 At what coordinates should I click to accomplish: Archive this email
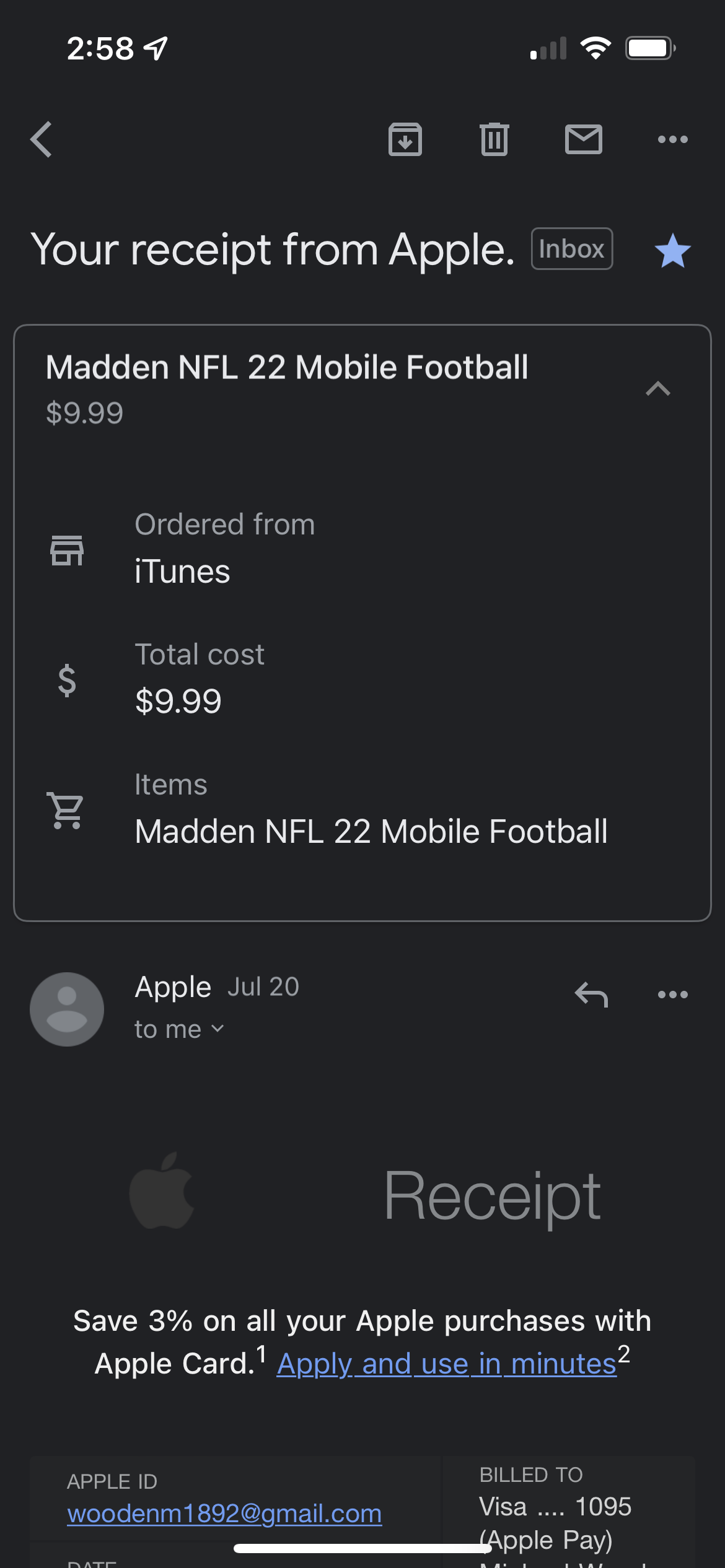click(x=405, y=139)
